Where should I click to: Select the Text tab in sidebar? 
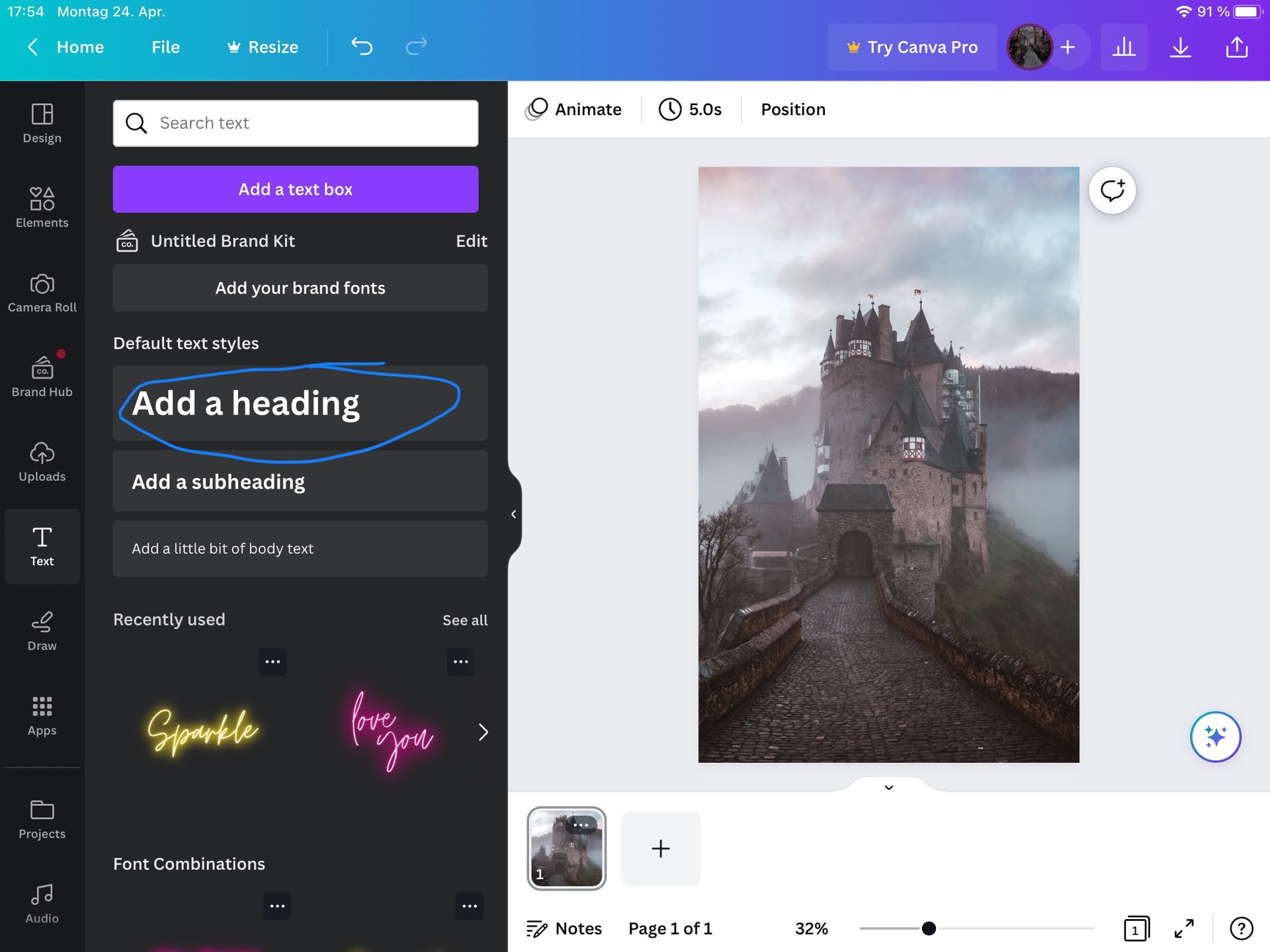point(42,547)
